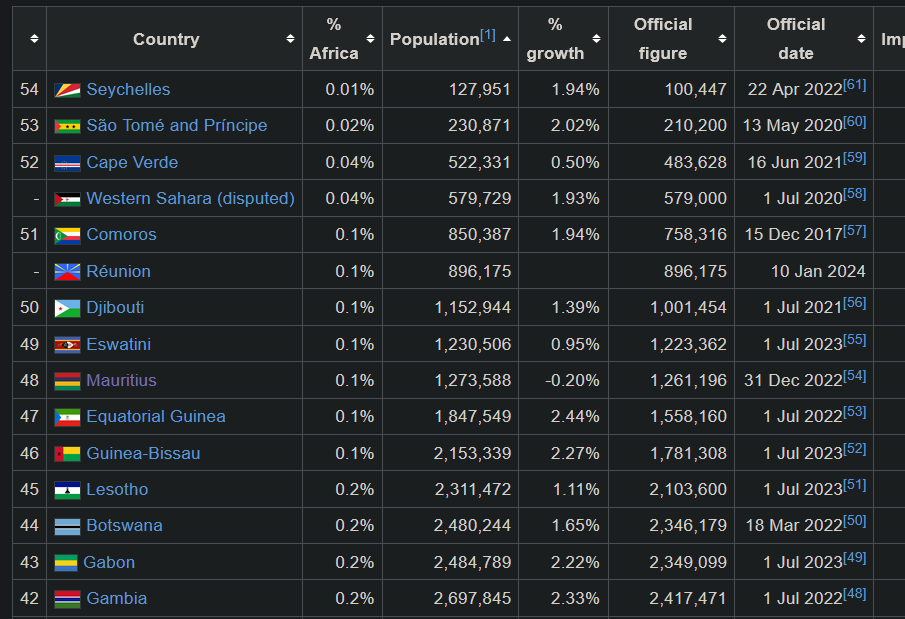
Task: Open Population header reference [1]
Action: tap(488, 35)
